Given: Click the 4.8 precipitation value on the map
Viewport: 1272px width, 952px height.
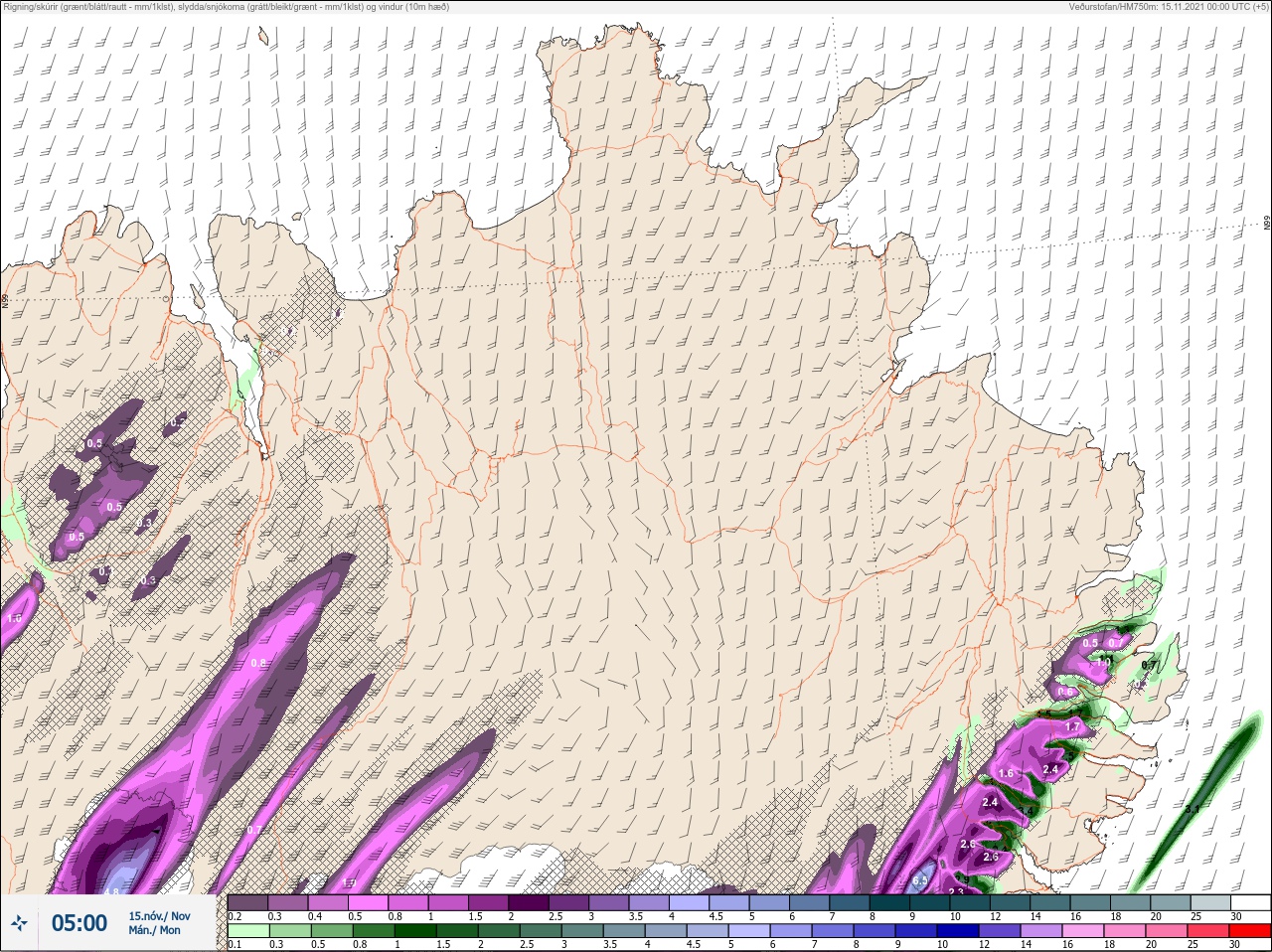Looking at the screenshot, I should tap(111, 891).
